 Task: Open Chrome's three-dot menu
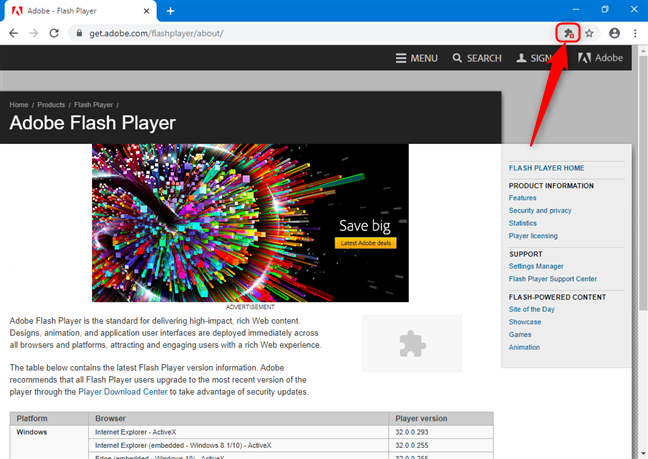[635, 33]
